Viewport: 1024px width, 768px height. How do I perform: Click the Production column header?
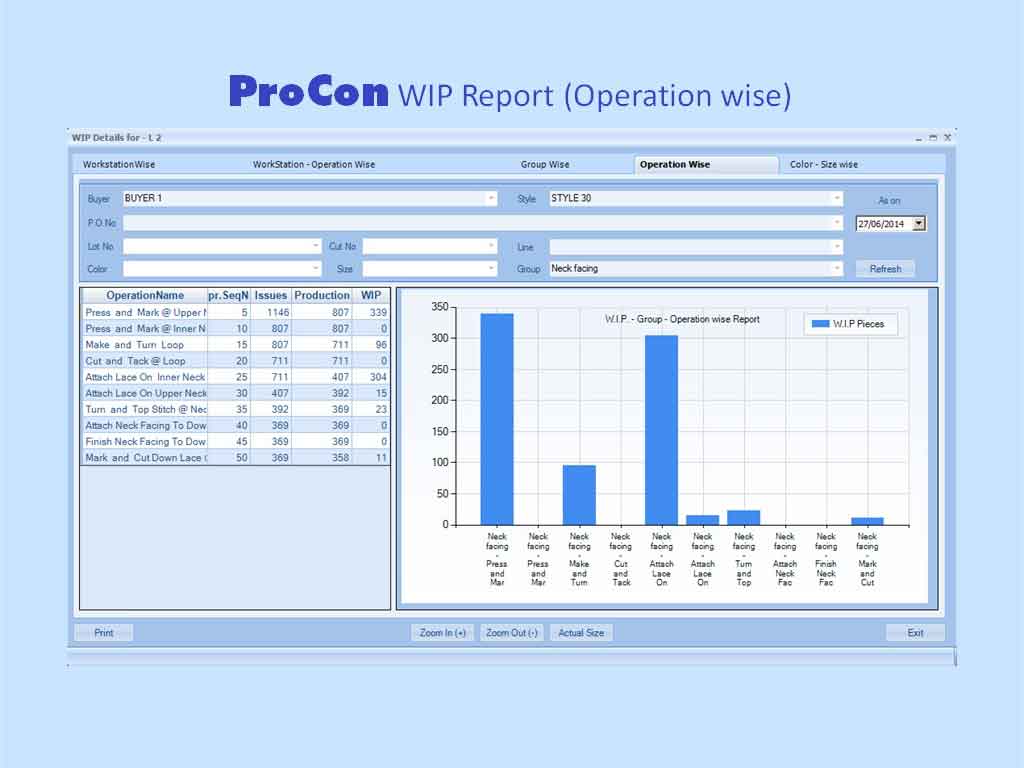[x=321, y=296]
